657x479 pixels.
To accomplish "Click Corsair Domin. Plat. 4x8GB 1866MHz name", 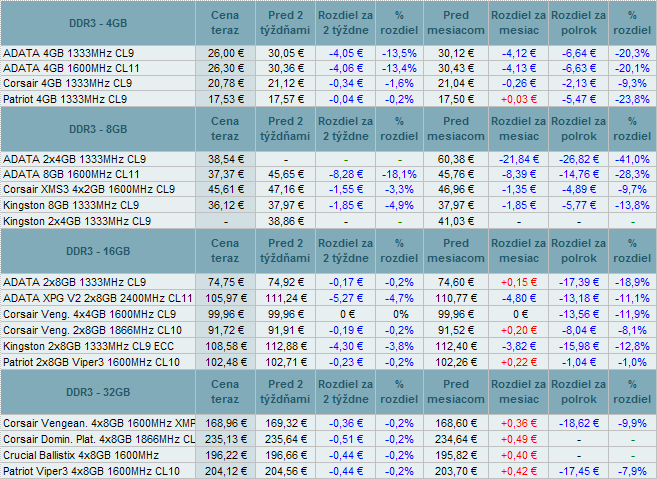I will [99, 439].
